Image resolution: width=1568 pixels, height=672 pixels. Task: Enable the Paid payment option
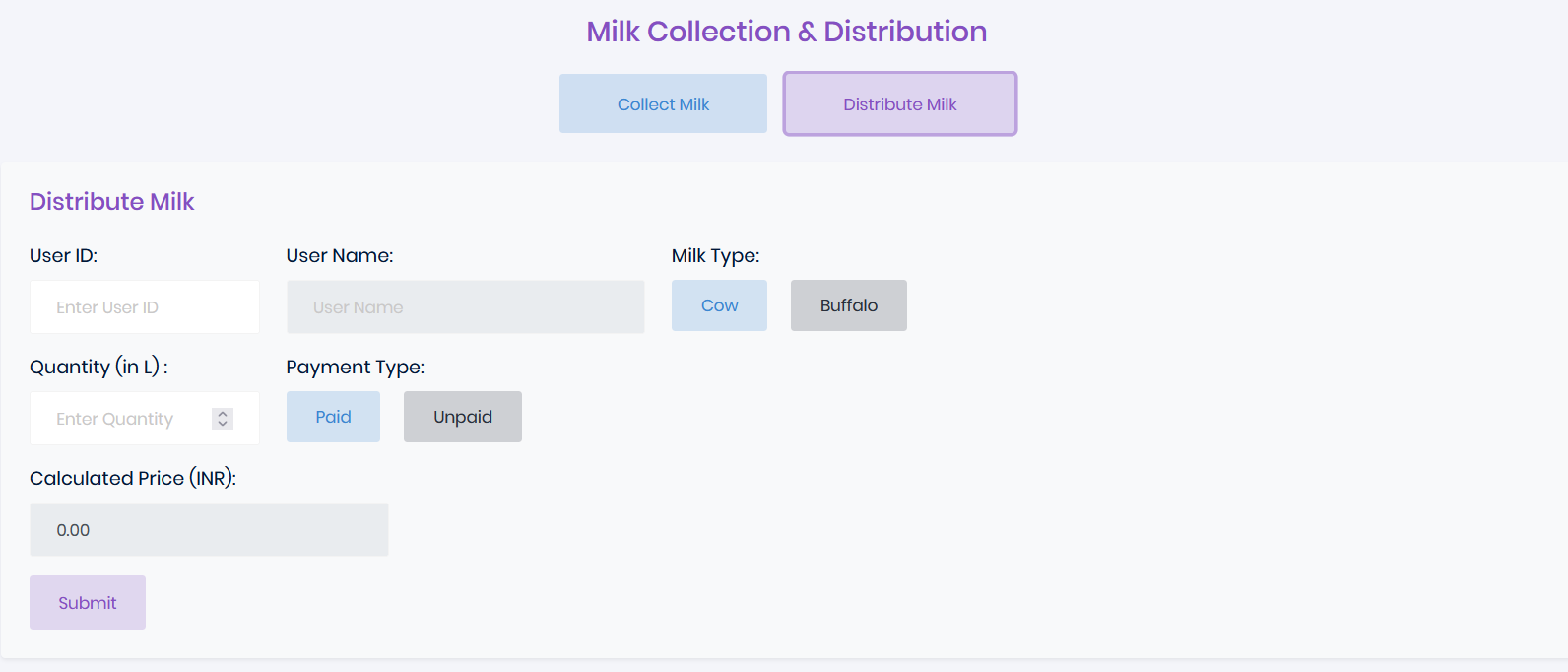[x=333, y=416]
